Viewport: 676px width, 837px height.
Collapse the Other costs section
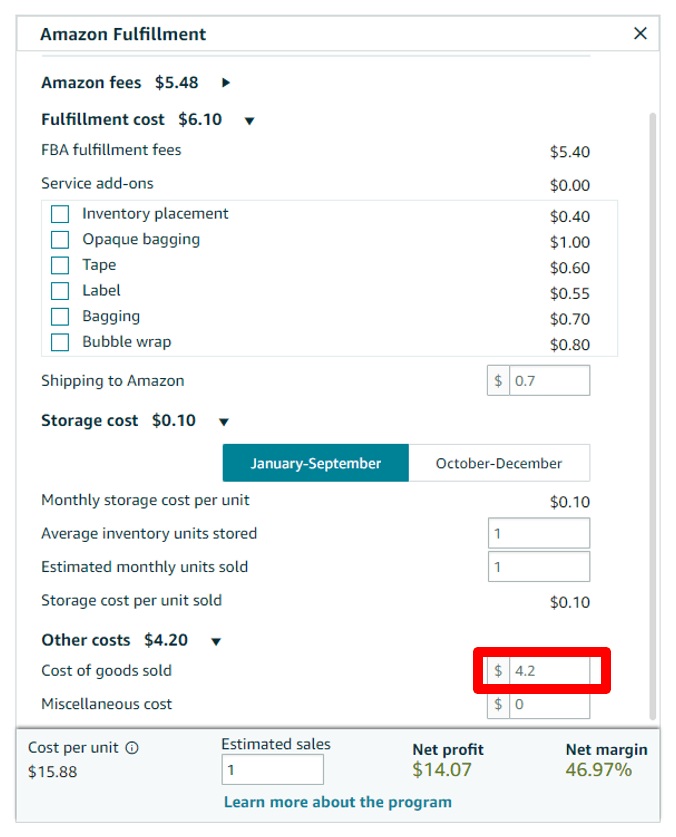coord(216,641)
